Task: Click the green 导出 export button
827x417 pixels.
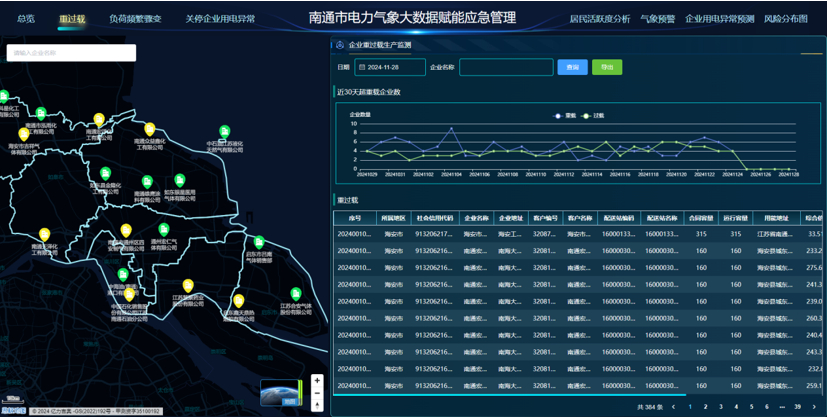Action: (607, 67)
